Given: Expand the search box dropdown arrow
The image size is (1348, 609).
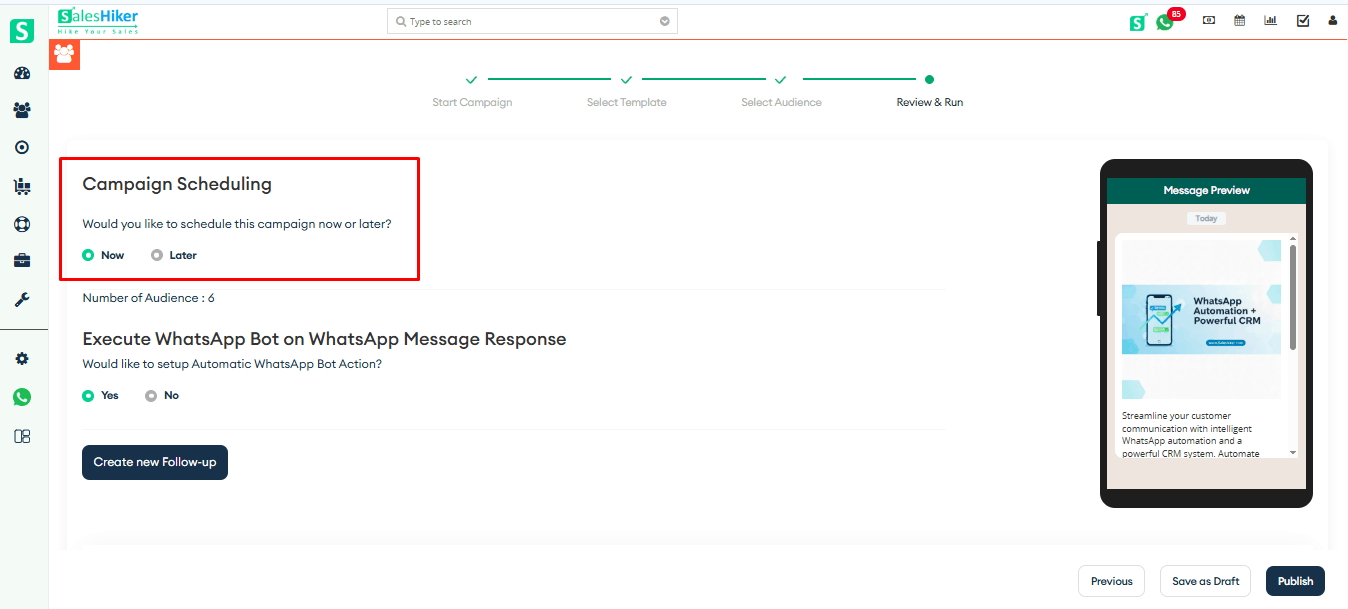Looking at the screenshot, I should click(x=665, y=21).
